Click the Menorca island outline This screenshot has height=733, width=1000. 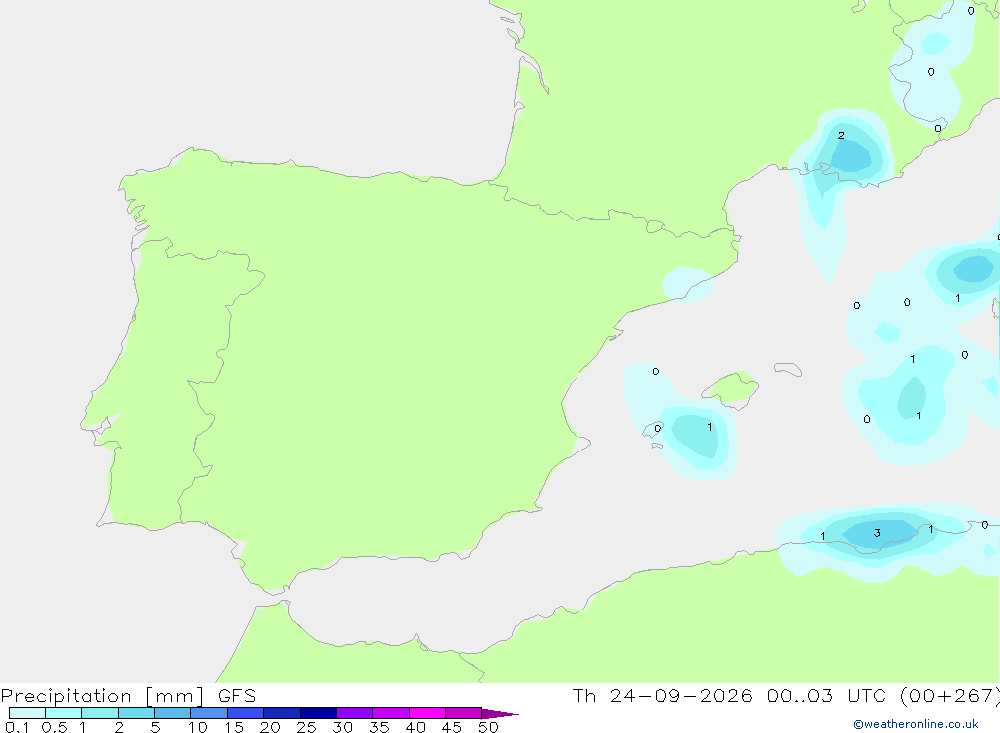point(788,369)
